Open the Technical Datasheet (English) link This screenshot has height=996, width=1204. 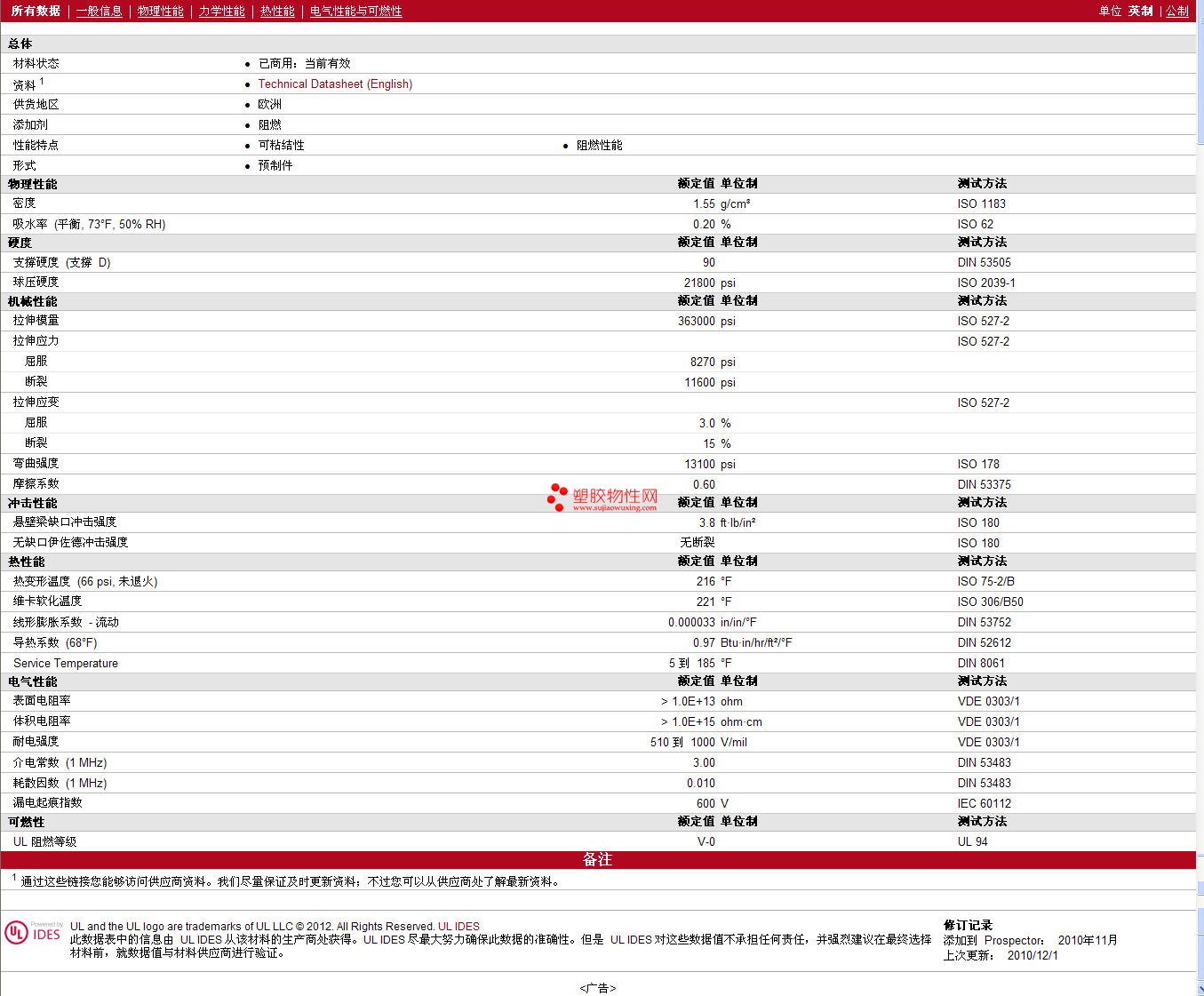335,84
